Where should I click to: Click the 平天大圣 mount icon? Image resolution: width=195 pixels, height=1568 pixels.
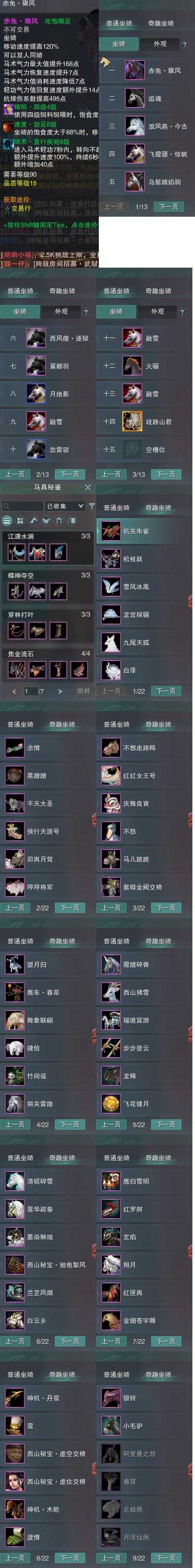coord(14,803)
